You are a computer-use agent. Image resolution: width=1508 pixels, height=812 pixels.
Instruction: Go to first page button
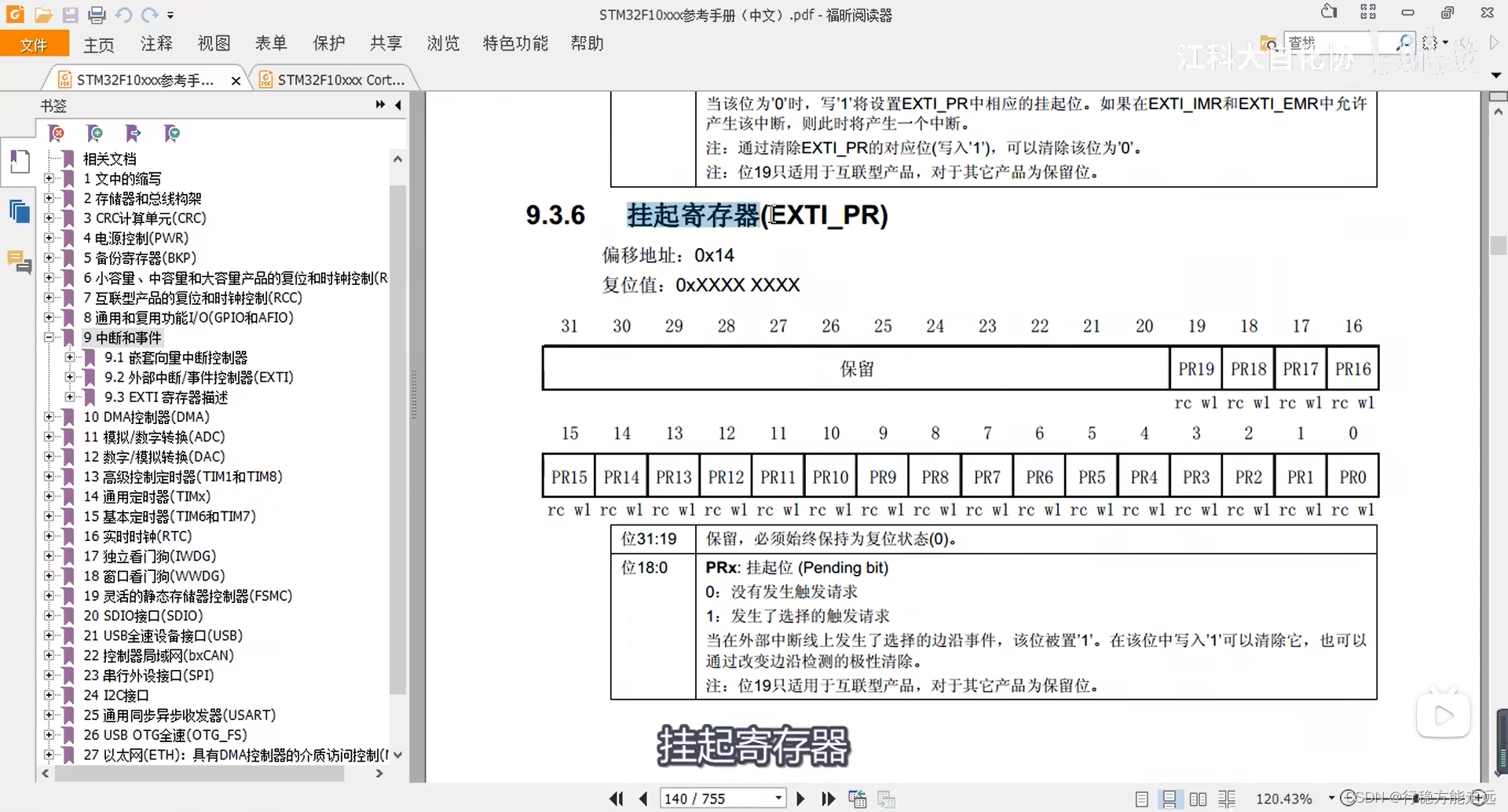click(617, 799)
